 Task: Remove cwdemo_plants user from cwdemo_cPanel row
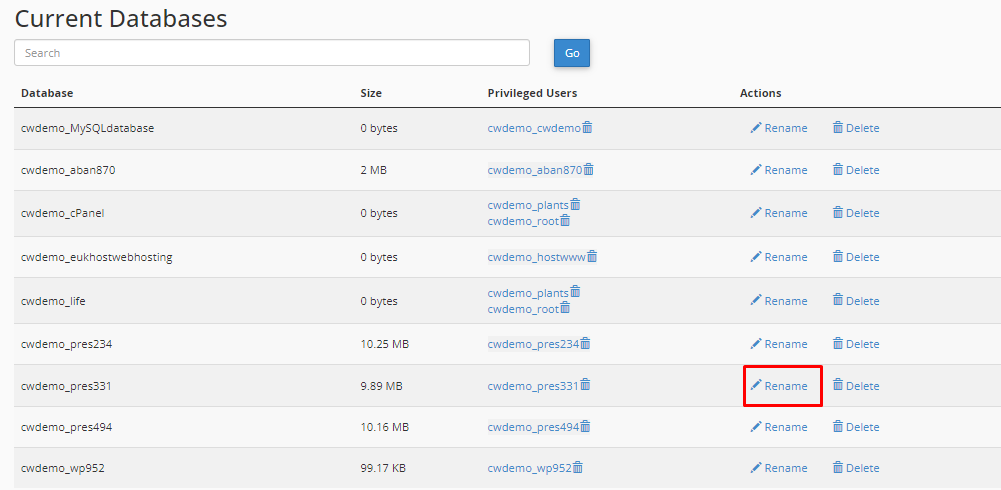pyautogui.click(x=575, y=205)
